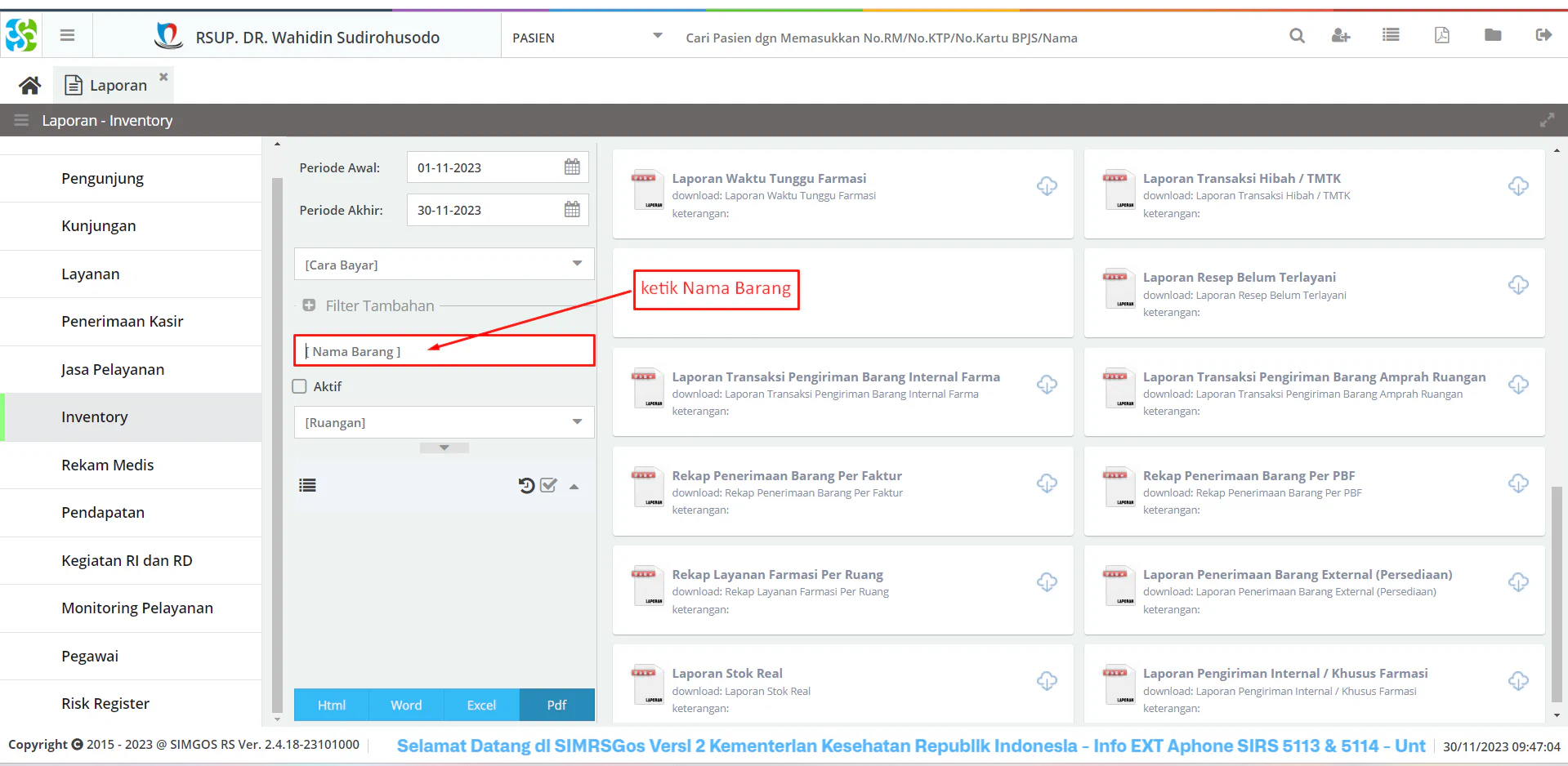The width and height of the screenshot is (1568, 766).
Task: Select Inventory in sidebar
Action: click(131, 416)
